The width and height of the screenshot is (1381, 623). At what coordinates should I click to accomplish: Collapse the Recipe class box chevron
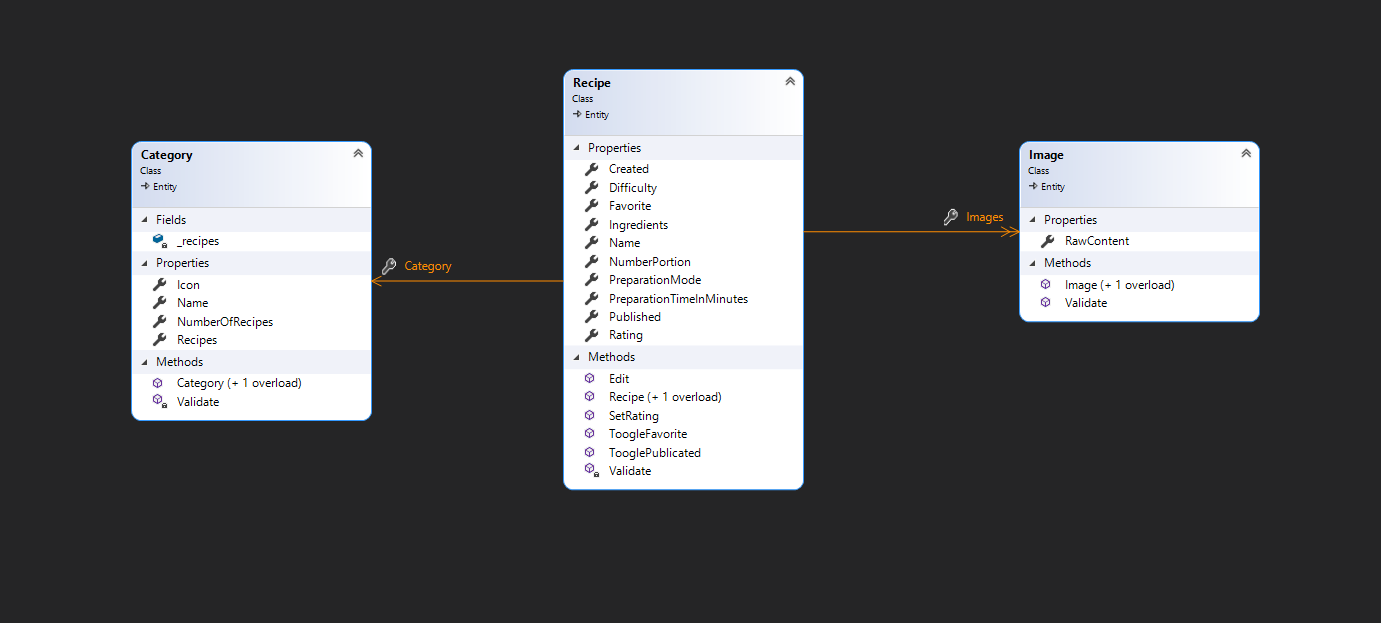point(790,81)
